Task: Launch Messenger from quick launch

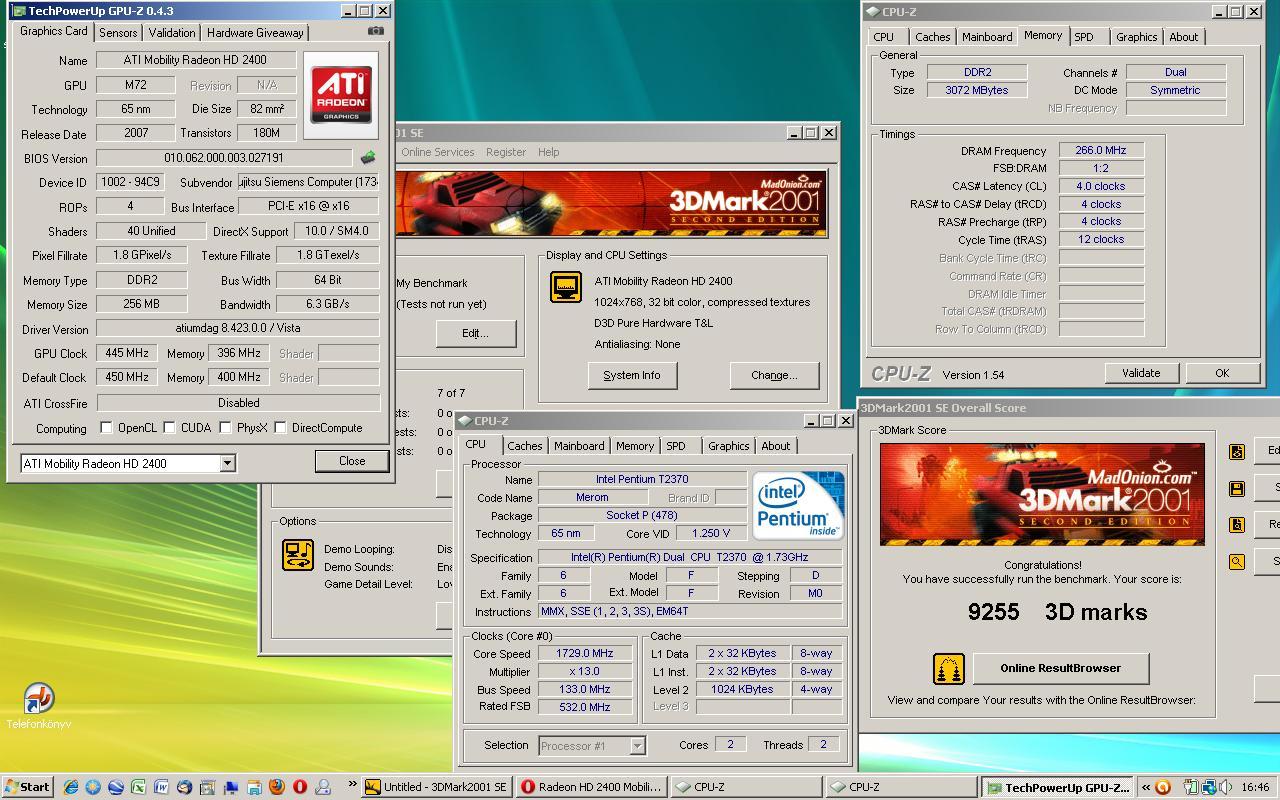Action: [x=322, y=787]
